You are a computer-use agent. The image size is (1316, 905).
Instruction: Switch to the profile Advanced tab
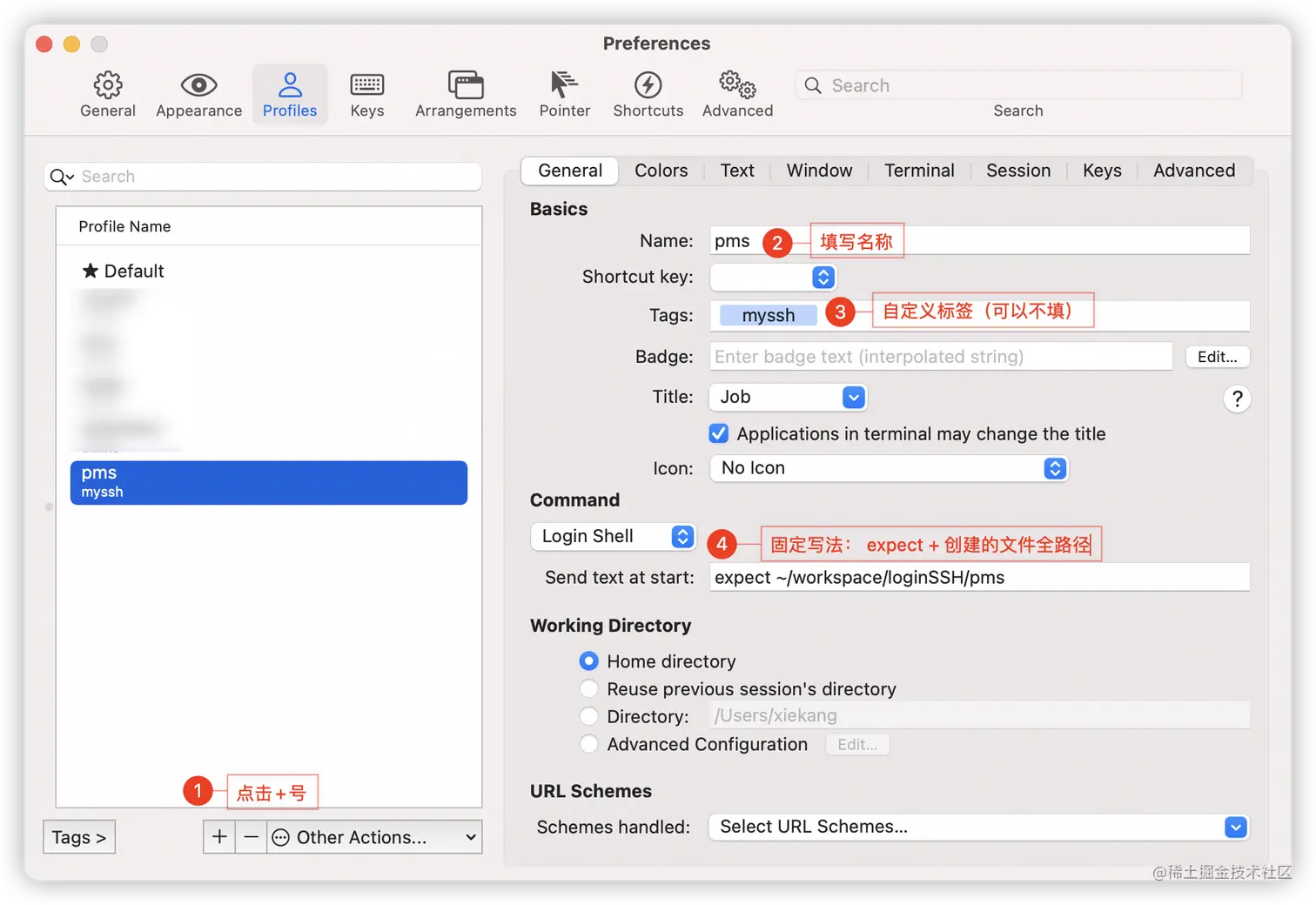tap(1194, 171)
